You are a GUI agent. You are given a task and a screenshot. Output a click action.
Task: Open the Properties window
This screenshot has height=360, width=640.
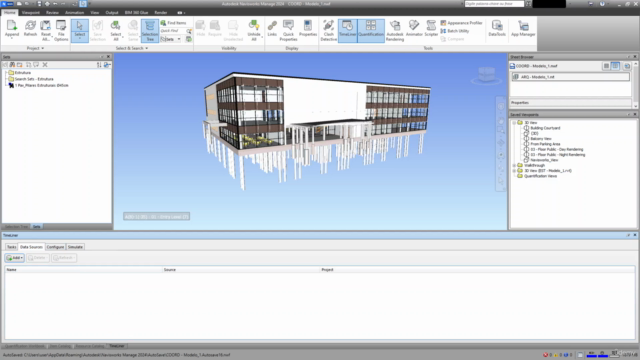308,29
